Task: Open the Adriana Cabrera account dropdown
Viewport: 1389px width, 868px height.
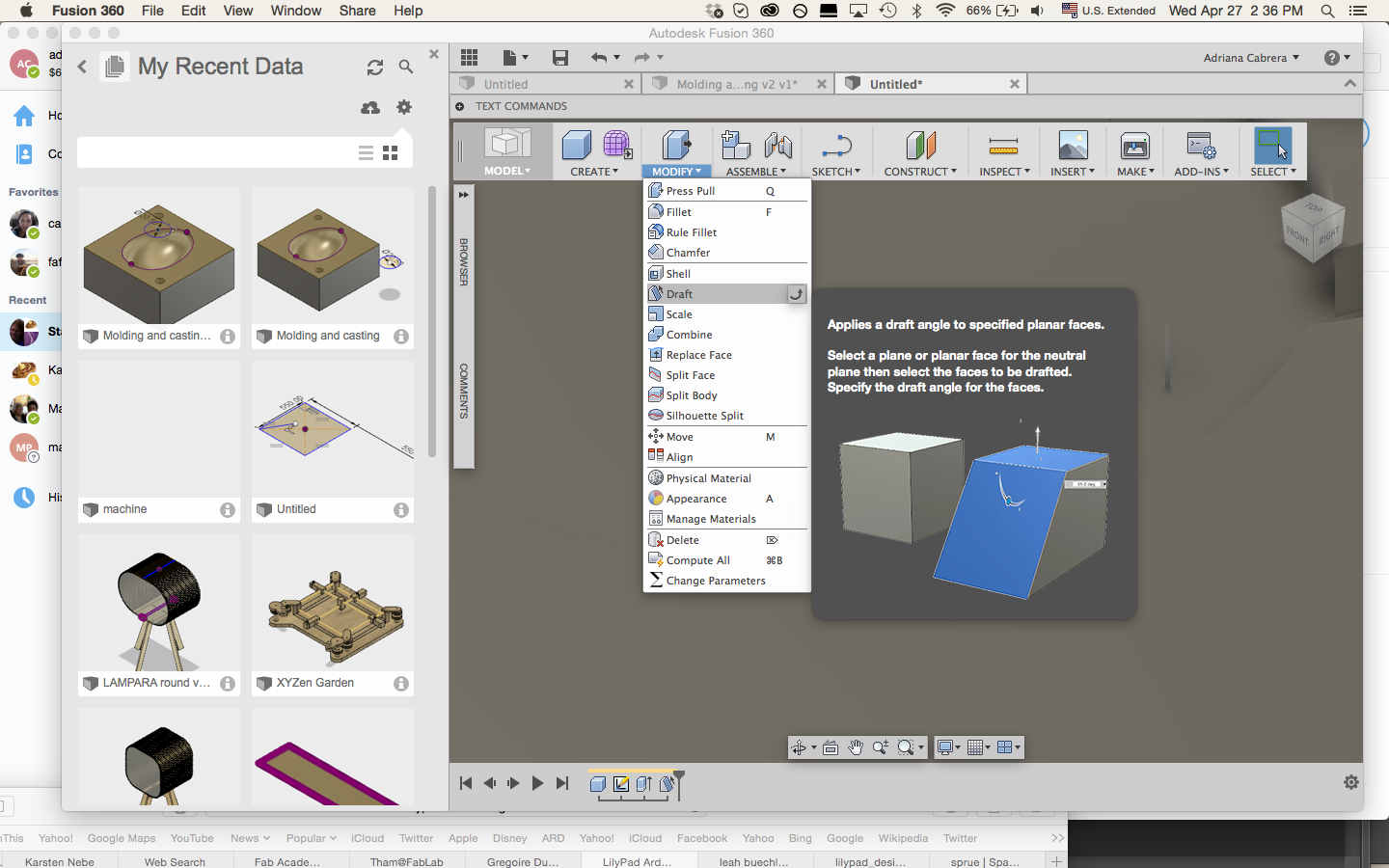Action: point(1251,58)
